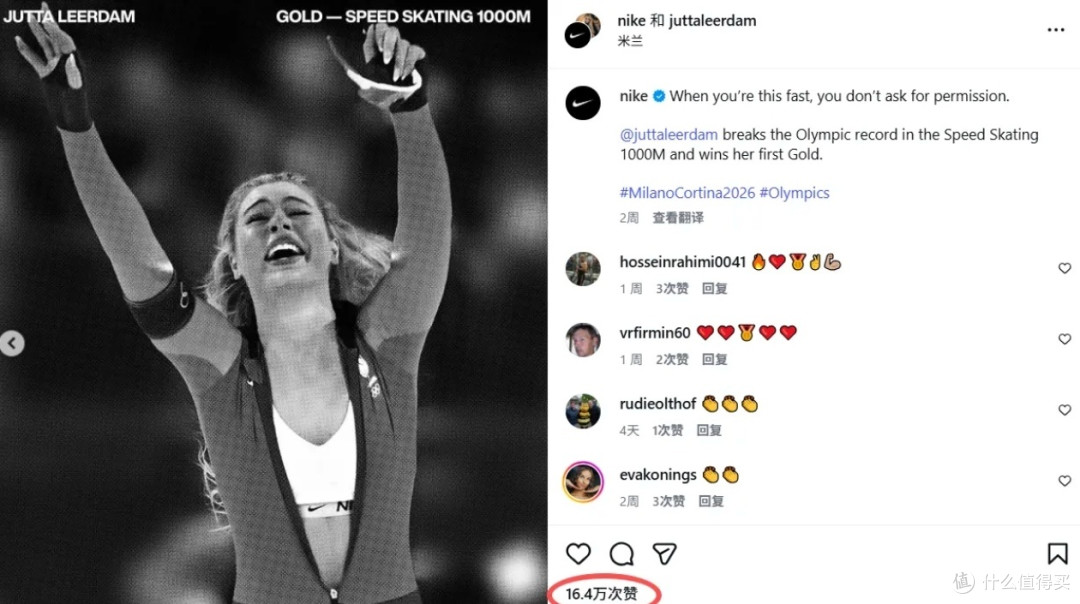Open the 米兰 location link

630,41
